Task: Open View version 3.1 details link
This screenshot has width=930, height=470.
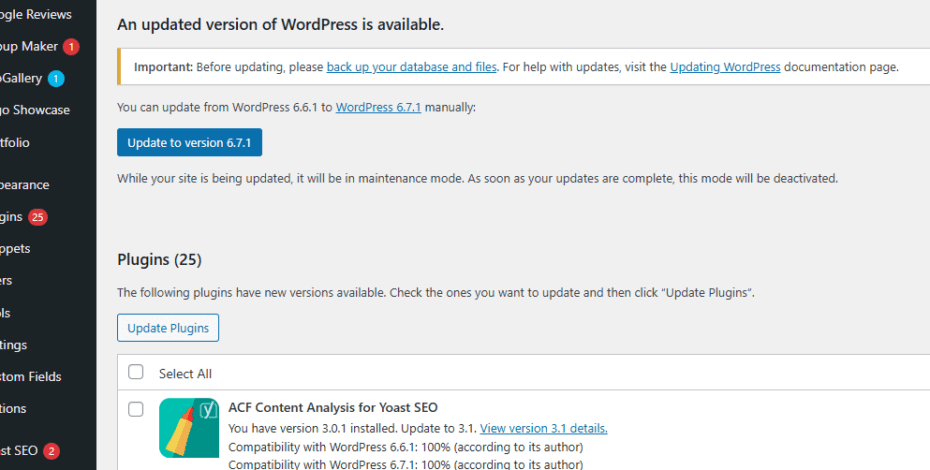Action: pos(543,428)
